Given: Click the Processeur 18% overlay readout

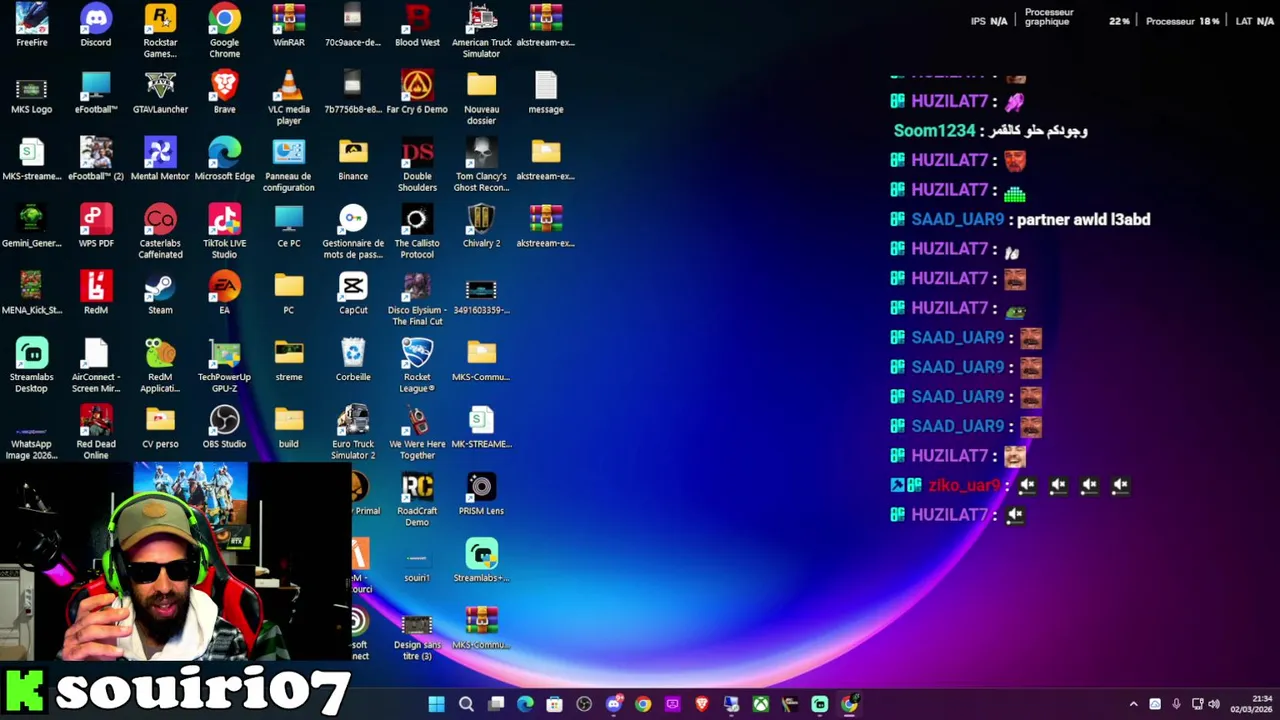Looking at the screenshot, I should tap(1183, 21).
